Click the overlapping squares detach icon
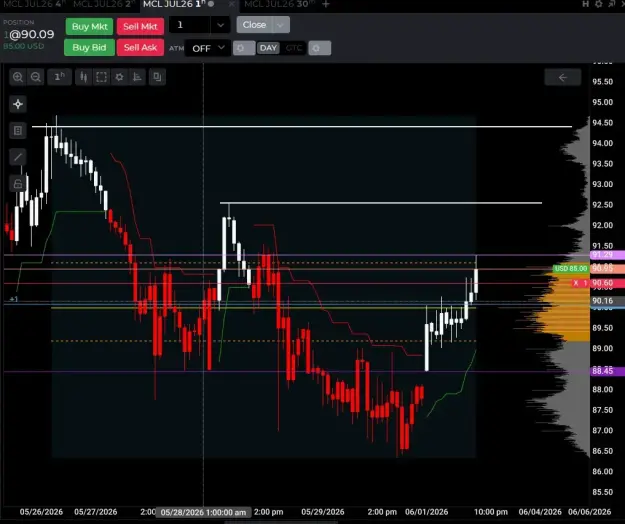The height and width of the screenshot is (524, 625). point(157,77)
